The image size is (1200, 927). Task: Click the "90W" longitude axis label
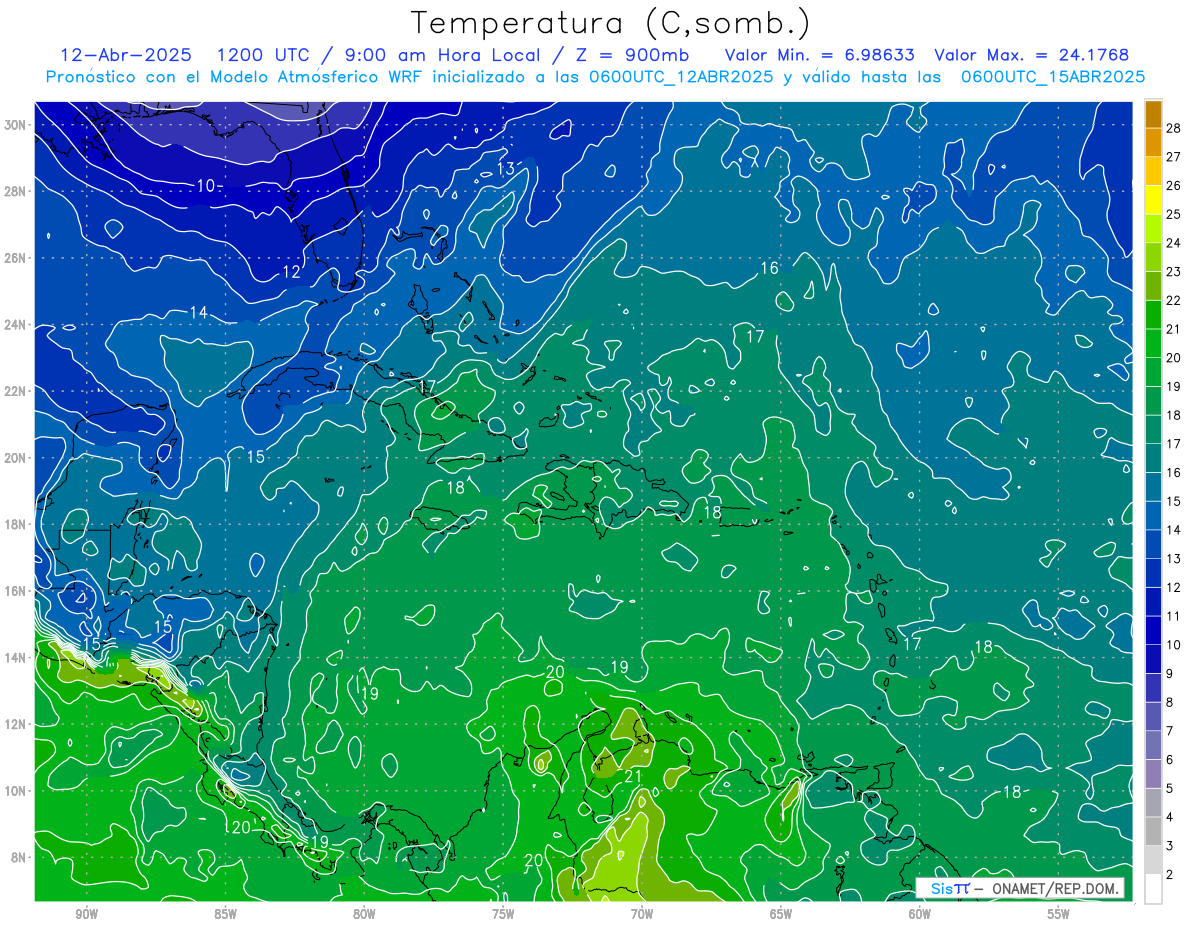[86, 914]
